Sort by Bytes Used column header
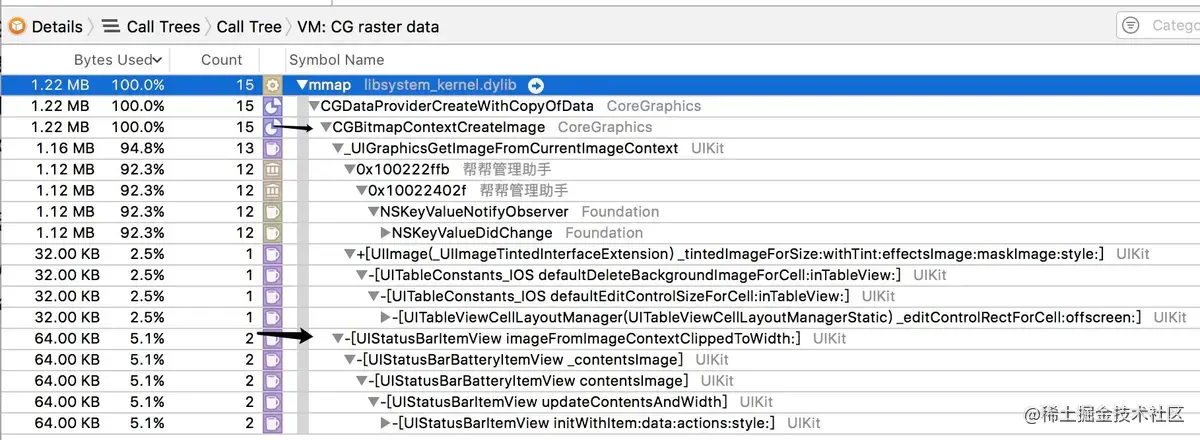 point(118,60)
